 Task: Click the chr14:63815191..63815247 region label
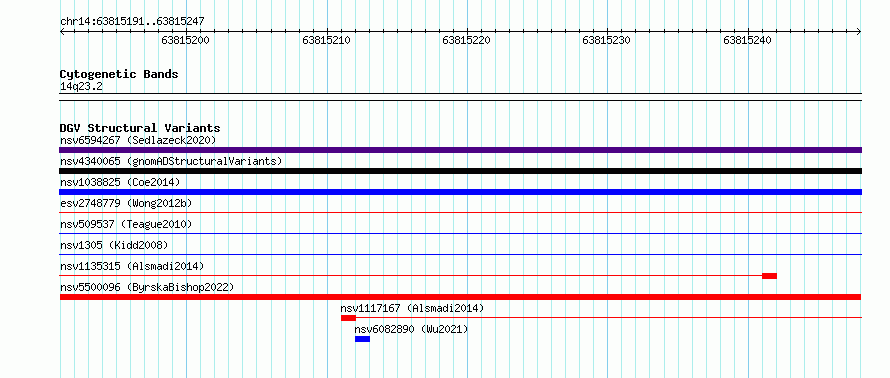pos(132,22)
